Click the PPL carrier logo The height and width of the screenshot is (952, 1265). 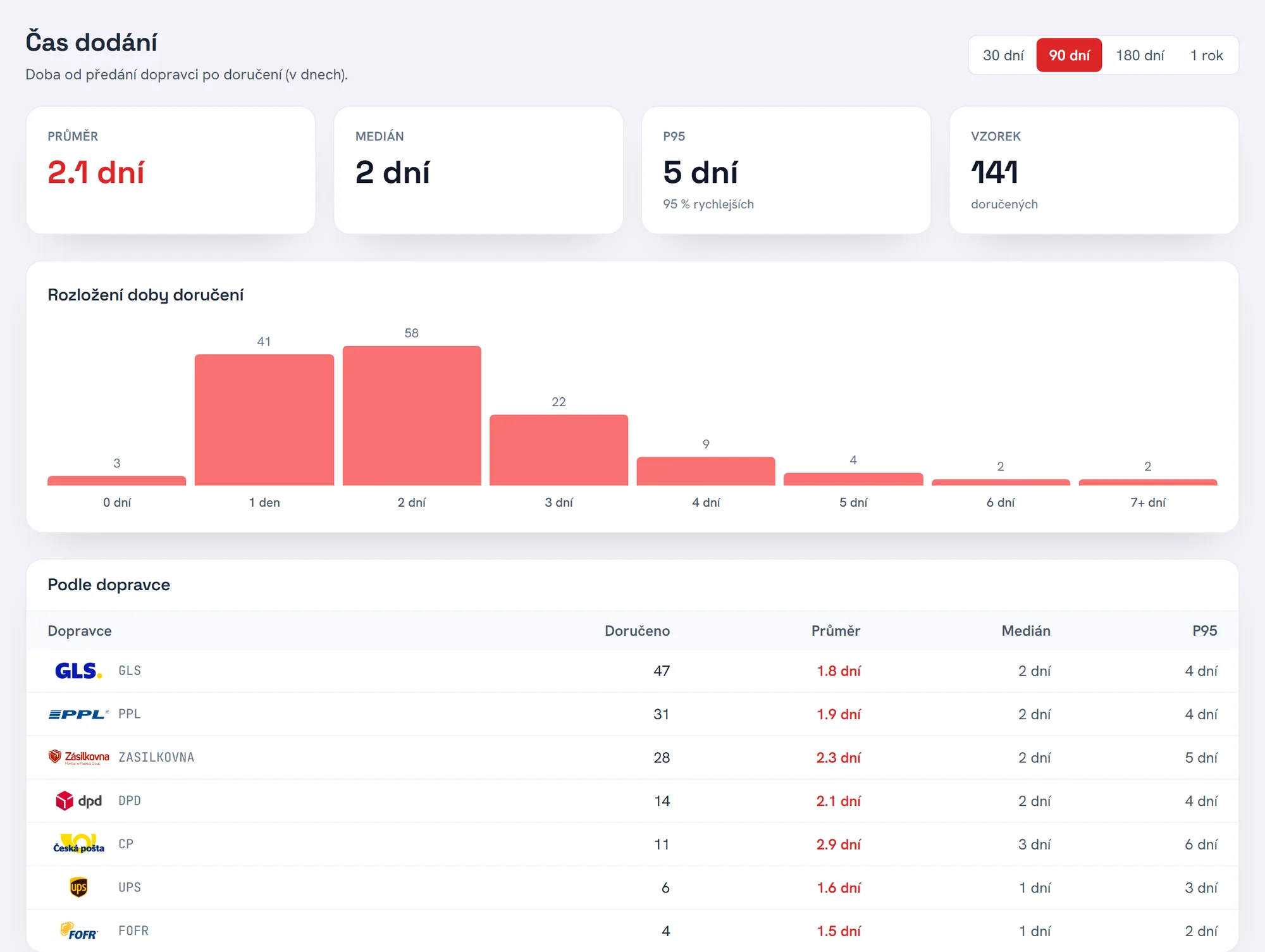click(78, 714)
